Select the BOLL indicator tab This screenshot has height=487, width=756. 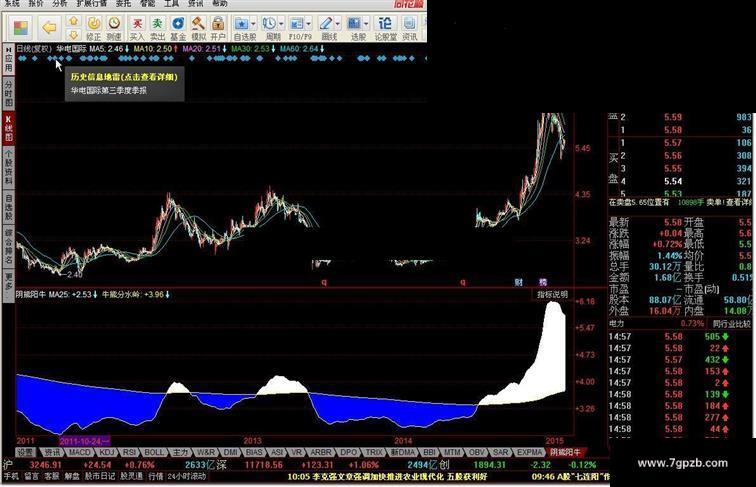[154, 452]
